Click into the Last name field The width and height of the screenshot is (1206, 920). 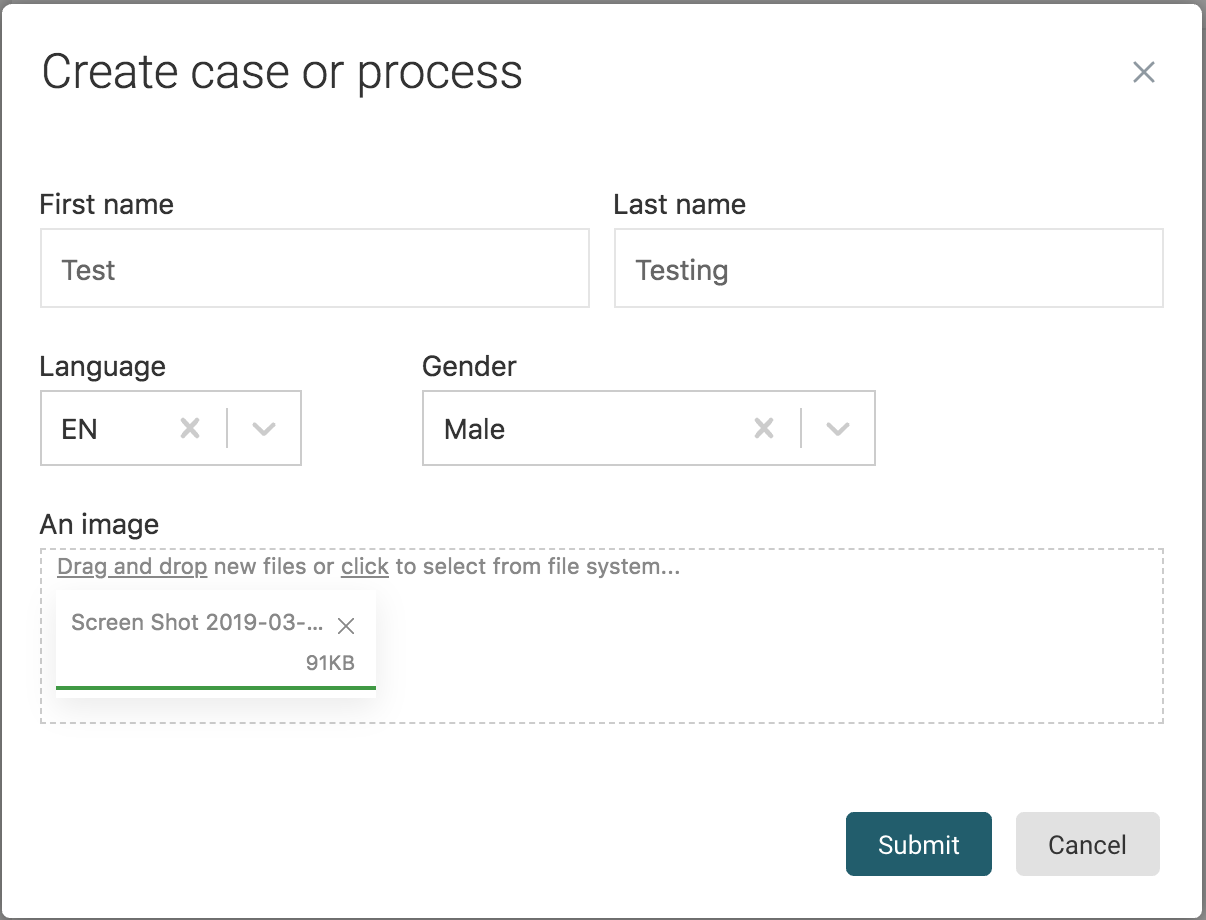pos(888,269)
